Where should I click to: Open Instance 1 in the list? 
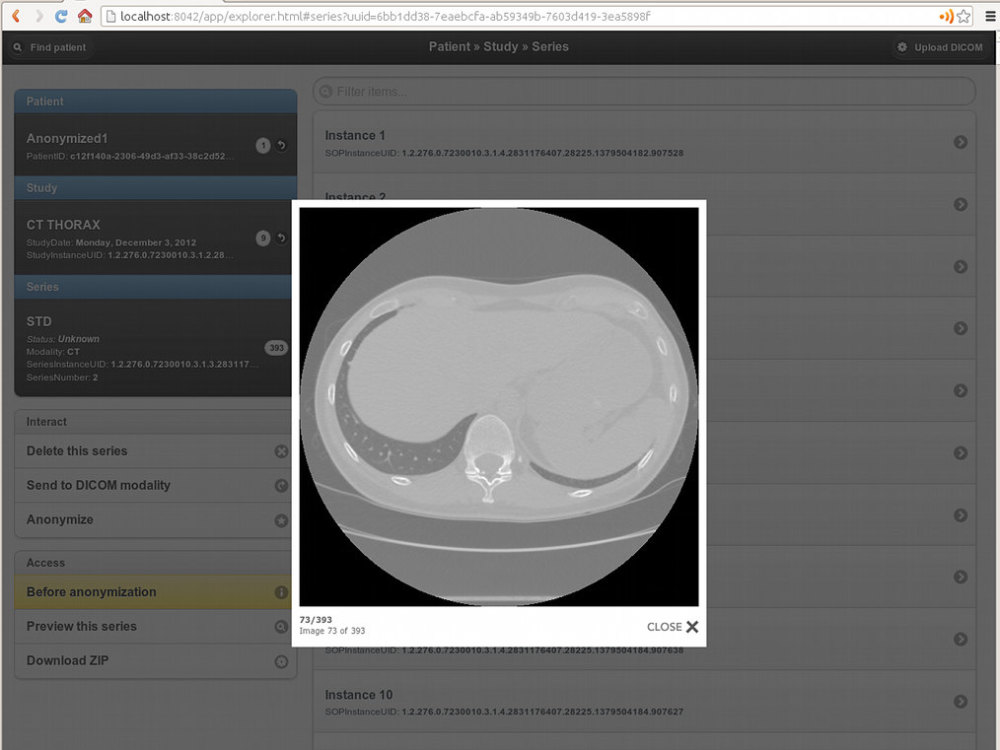click(644, 143)
